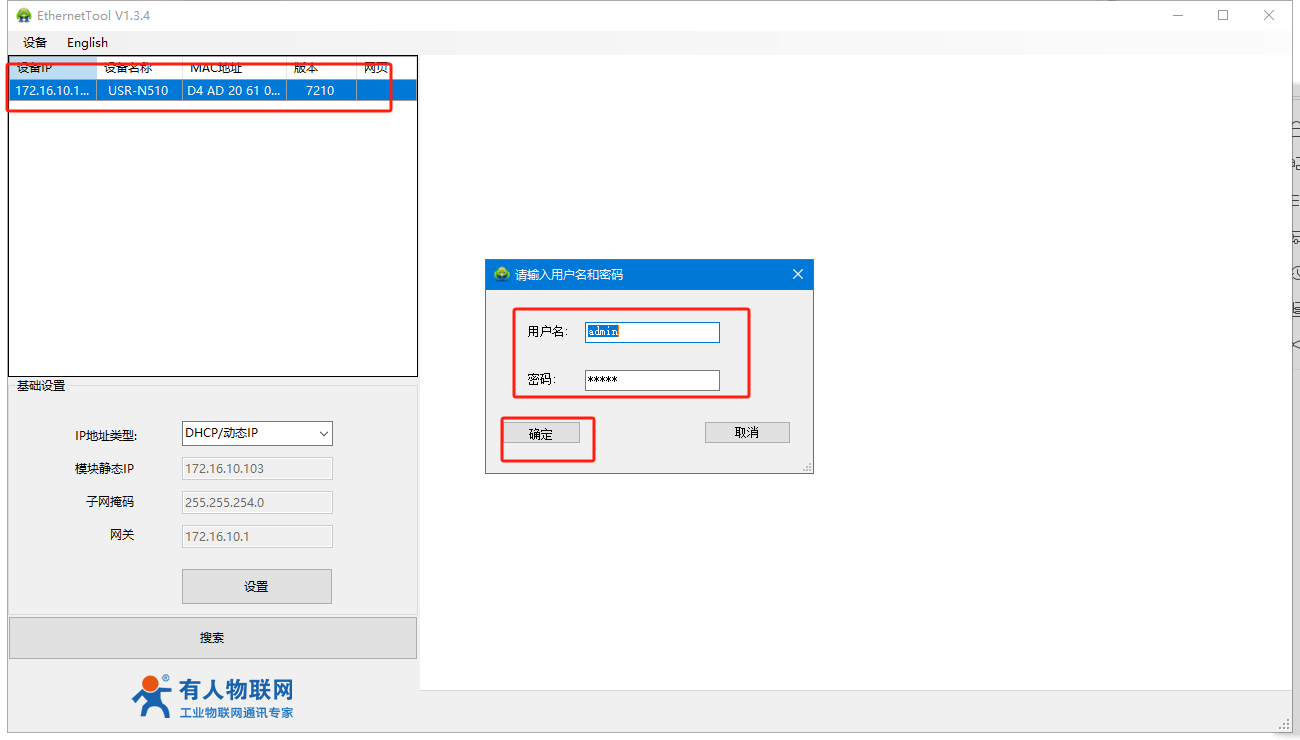
Task: Click the 用户名 label in the dialog
Action: [547, 332]
